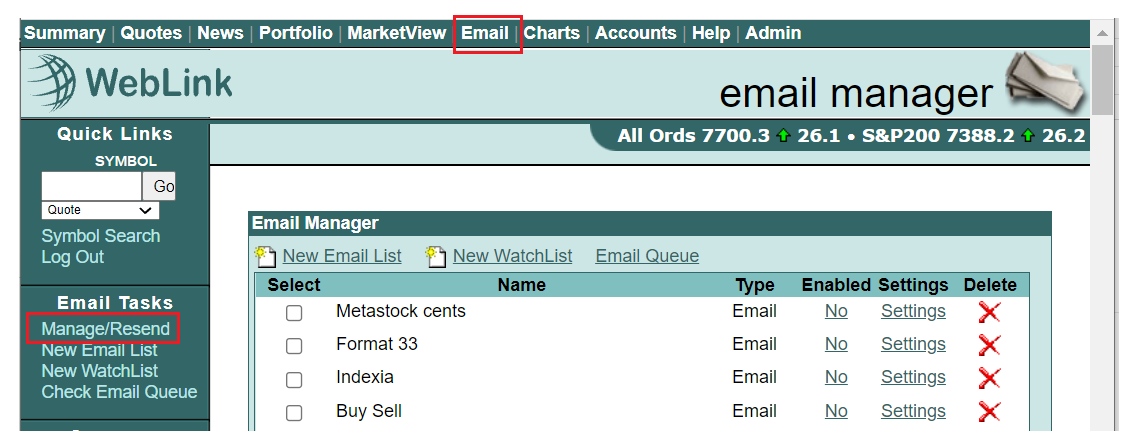Open Settings for Format 33
Viewport: 1144px width, 444px height.
913,344
